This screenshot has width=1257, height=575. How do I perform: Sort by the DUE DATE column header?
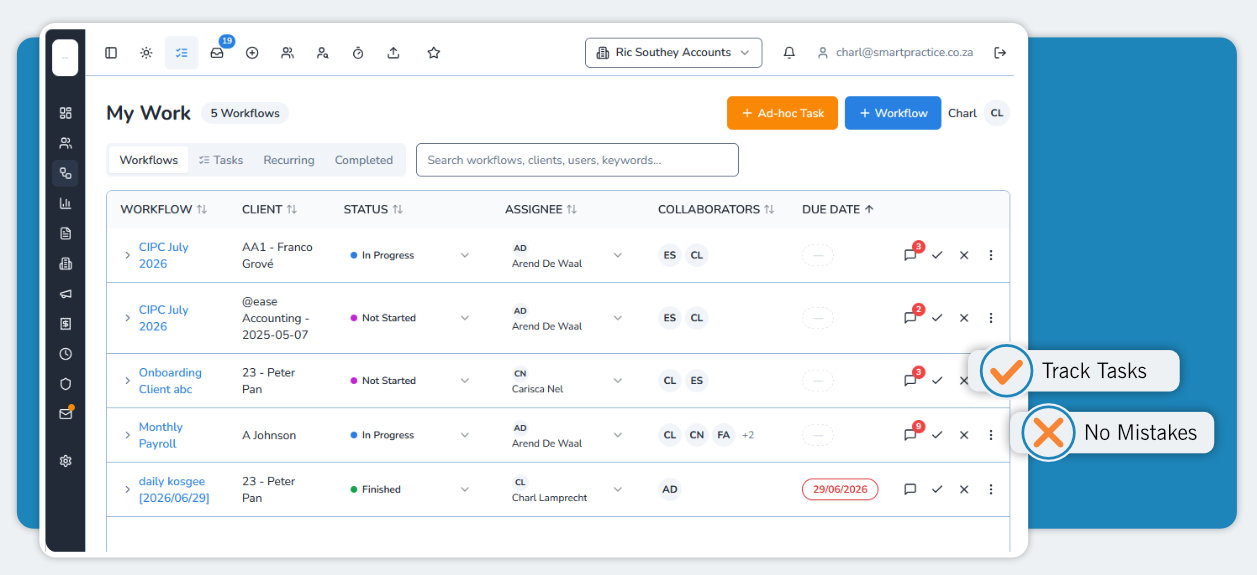coord(838,209)
